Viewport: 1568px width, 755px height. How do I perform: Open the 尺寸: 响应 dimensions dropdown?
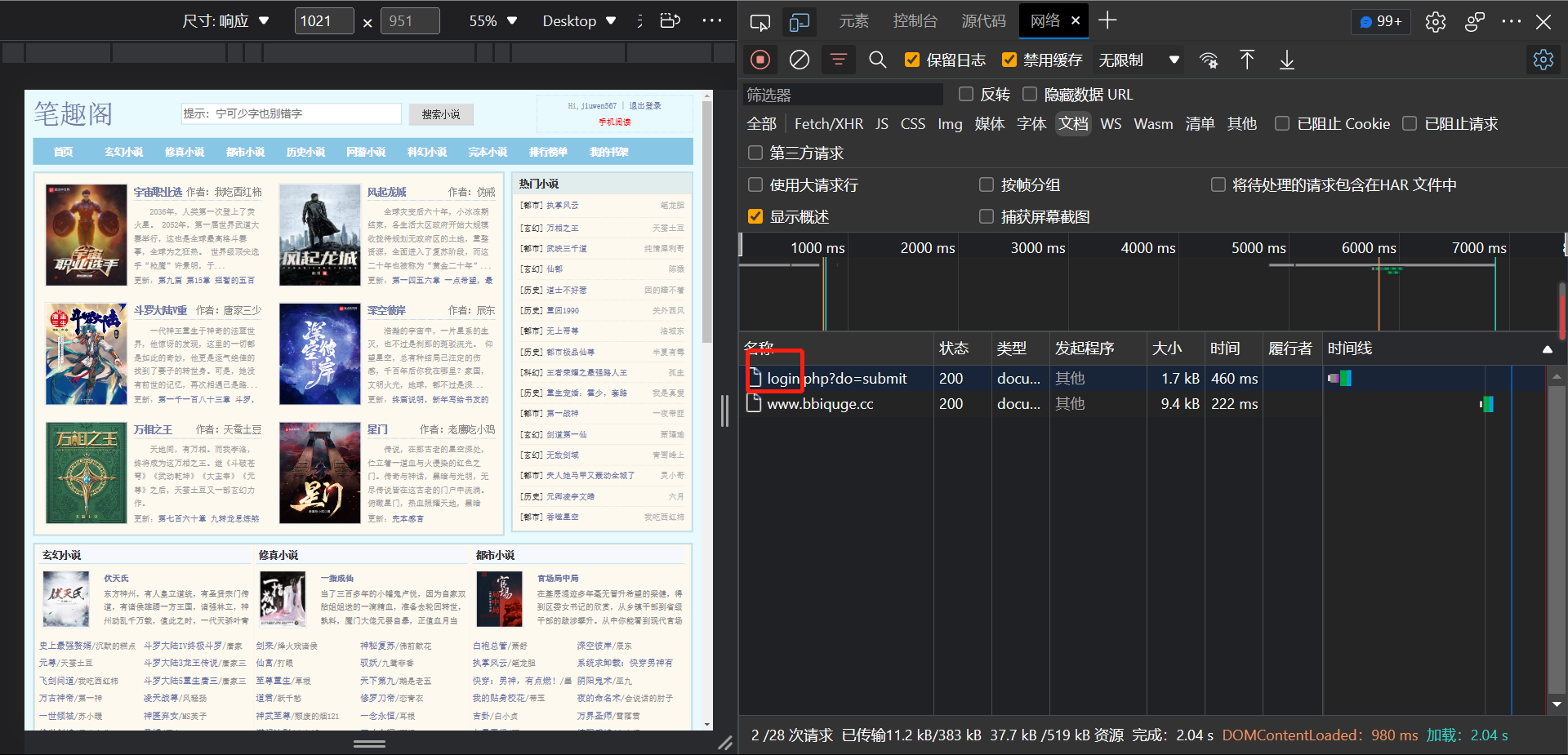[225, 20]
